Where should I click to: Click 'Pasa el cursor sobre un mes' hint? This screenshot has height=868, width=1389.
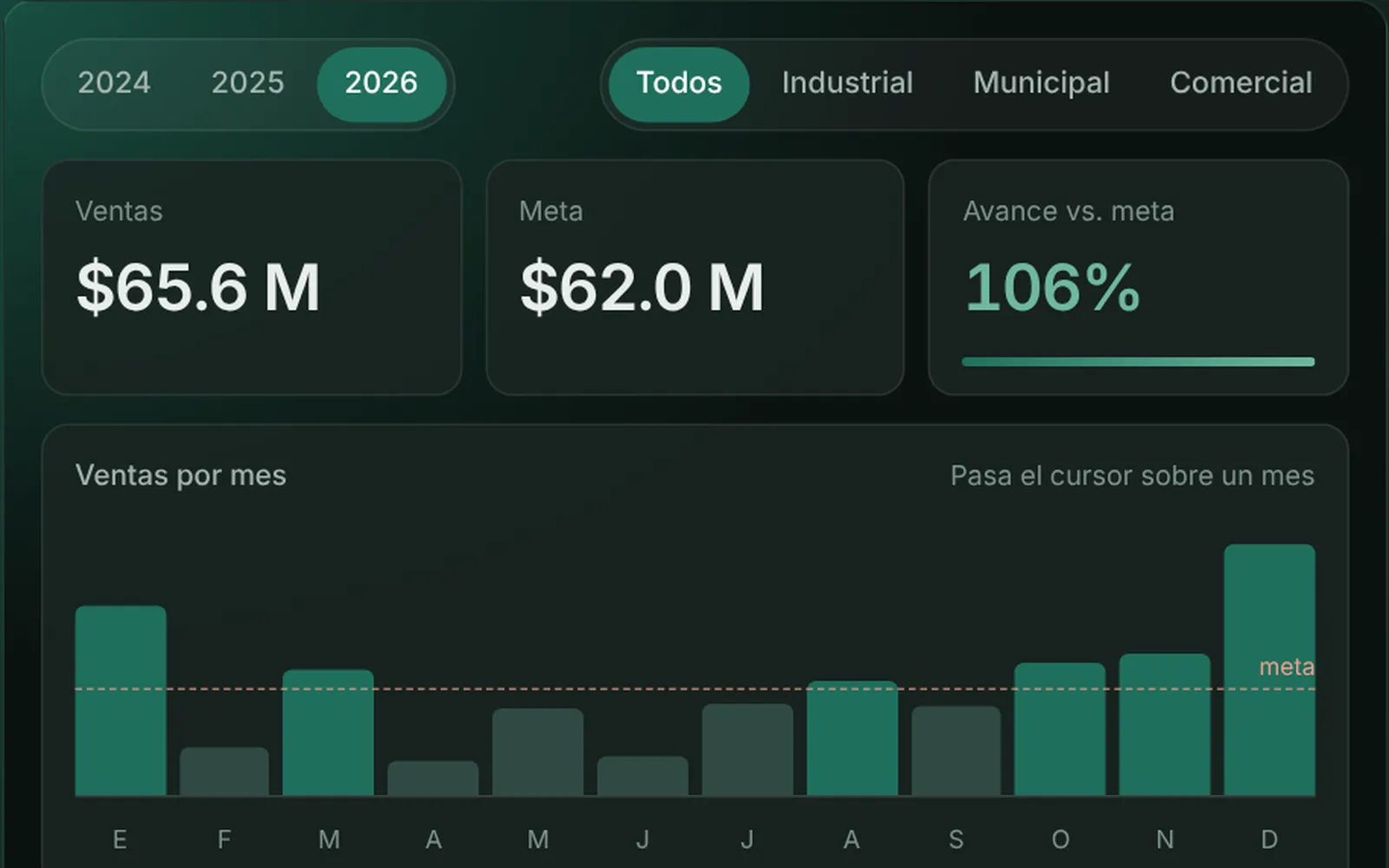pyautogui.click(x=1132, y=476)
